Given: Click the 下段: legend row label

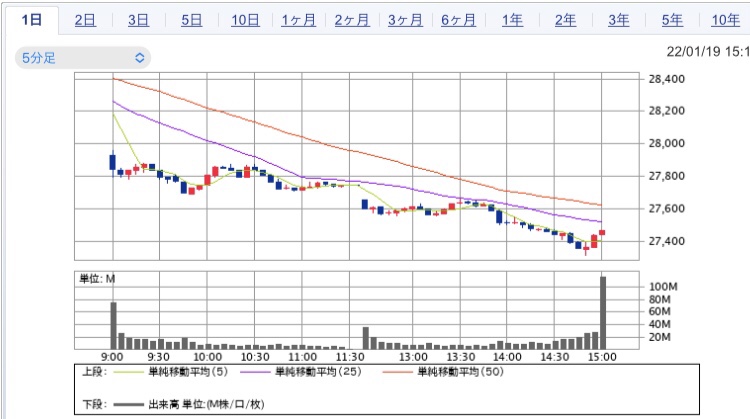Looking at the screenshot, I should pyautogui.click(x=94, y=405).
